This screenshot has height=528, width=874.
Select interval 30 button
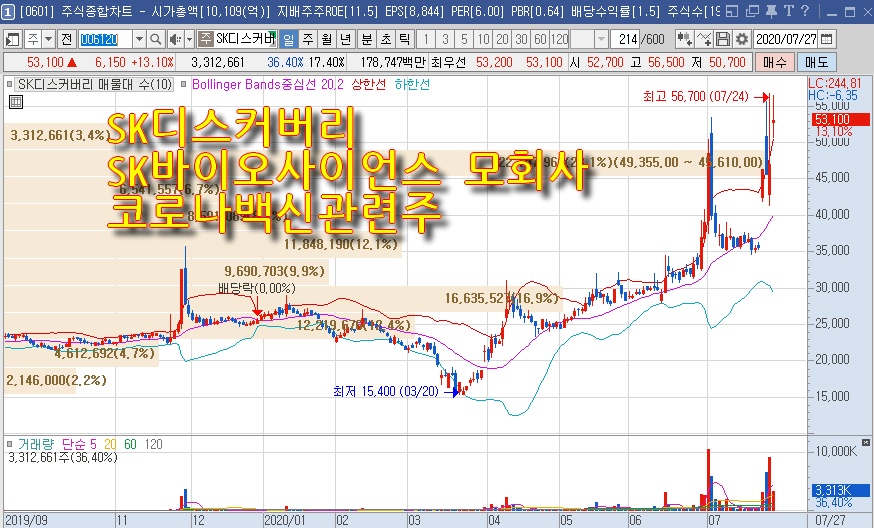click(x=521, y=39)
